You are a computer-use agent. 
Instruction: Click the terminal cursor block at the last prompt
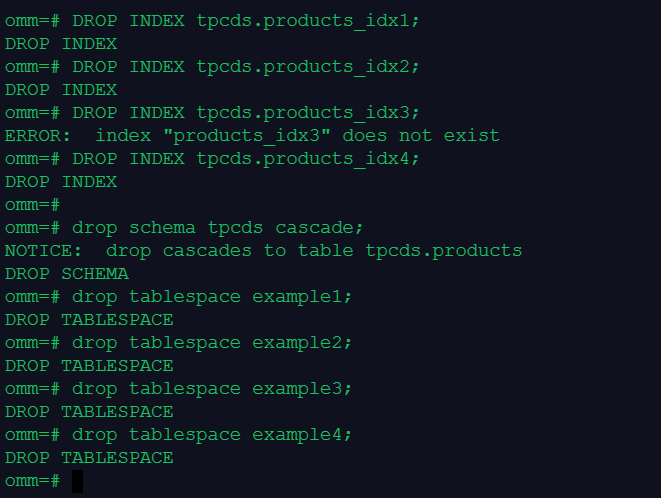(78, 481)
